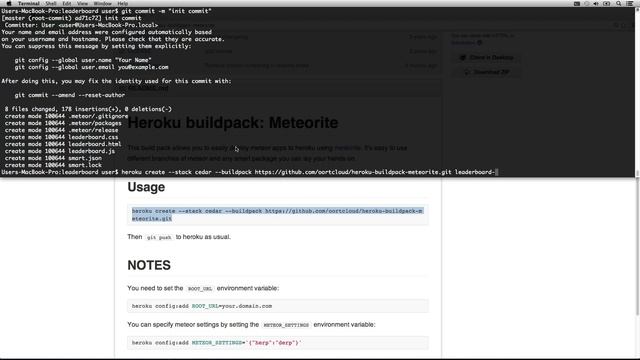Screen dimensions: 640x360
Task: Click the terminal prompt line with heroku create
Action: tap(250, 172)
